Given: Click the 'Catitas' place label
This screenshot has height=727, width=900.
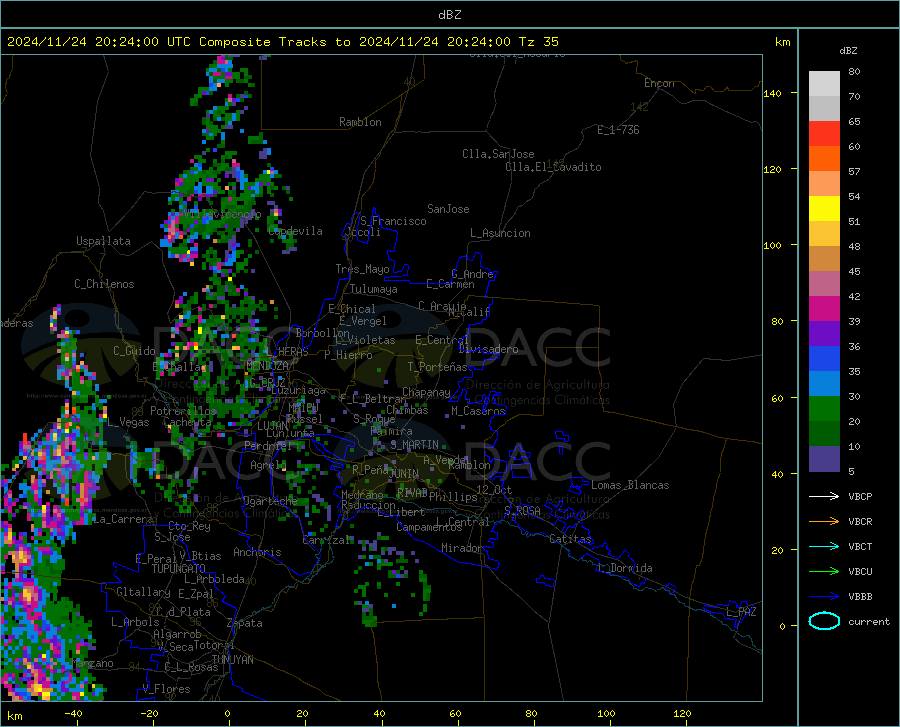Looking at the screenshot, I should (570, 539).
